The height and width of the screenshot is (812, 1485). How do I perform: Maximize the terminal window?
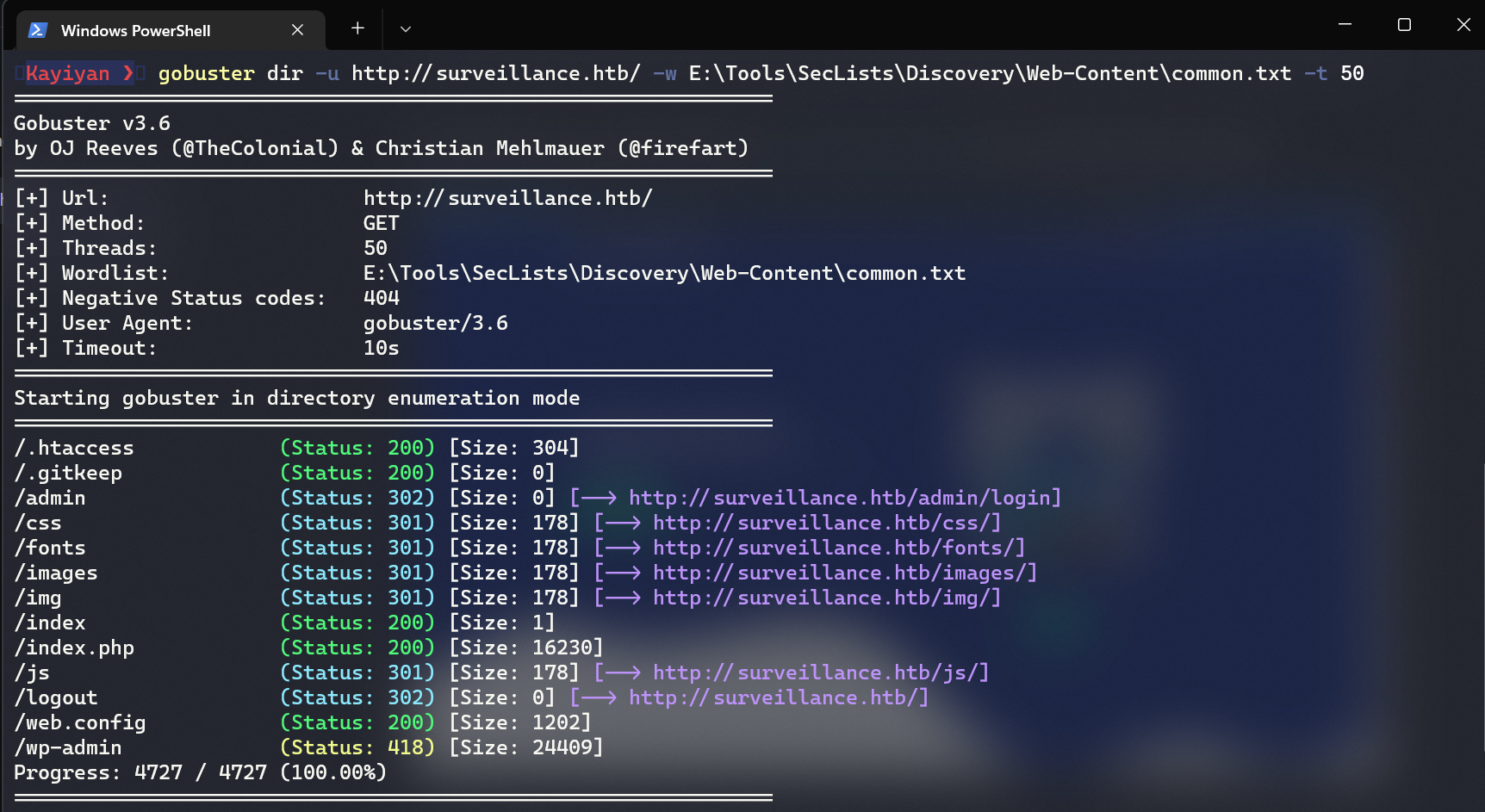point(1404,25)
